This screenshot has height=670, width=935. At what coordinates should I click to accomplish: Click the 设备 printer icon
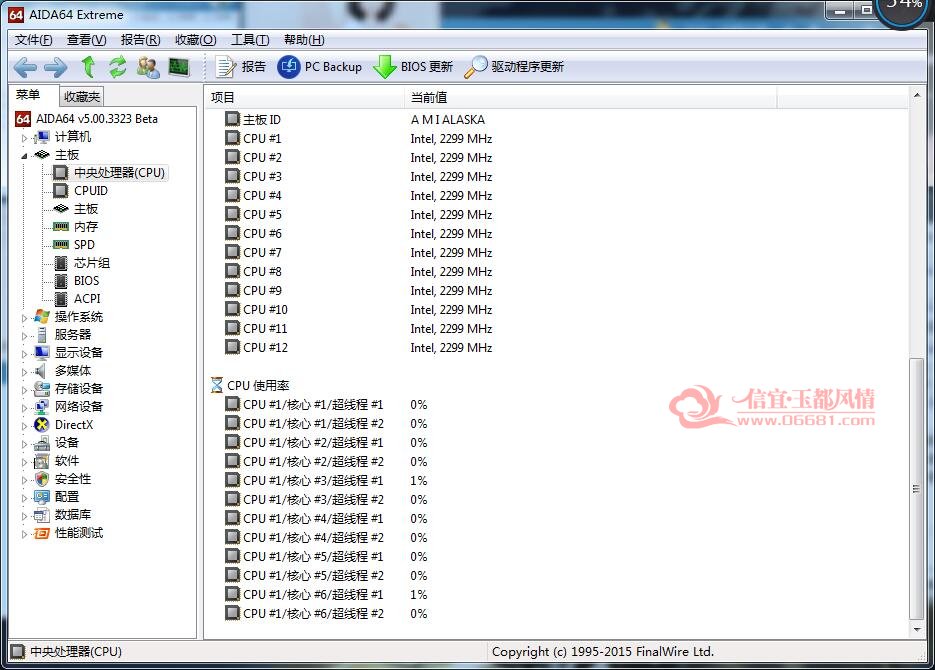(x=42, y=443)
